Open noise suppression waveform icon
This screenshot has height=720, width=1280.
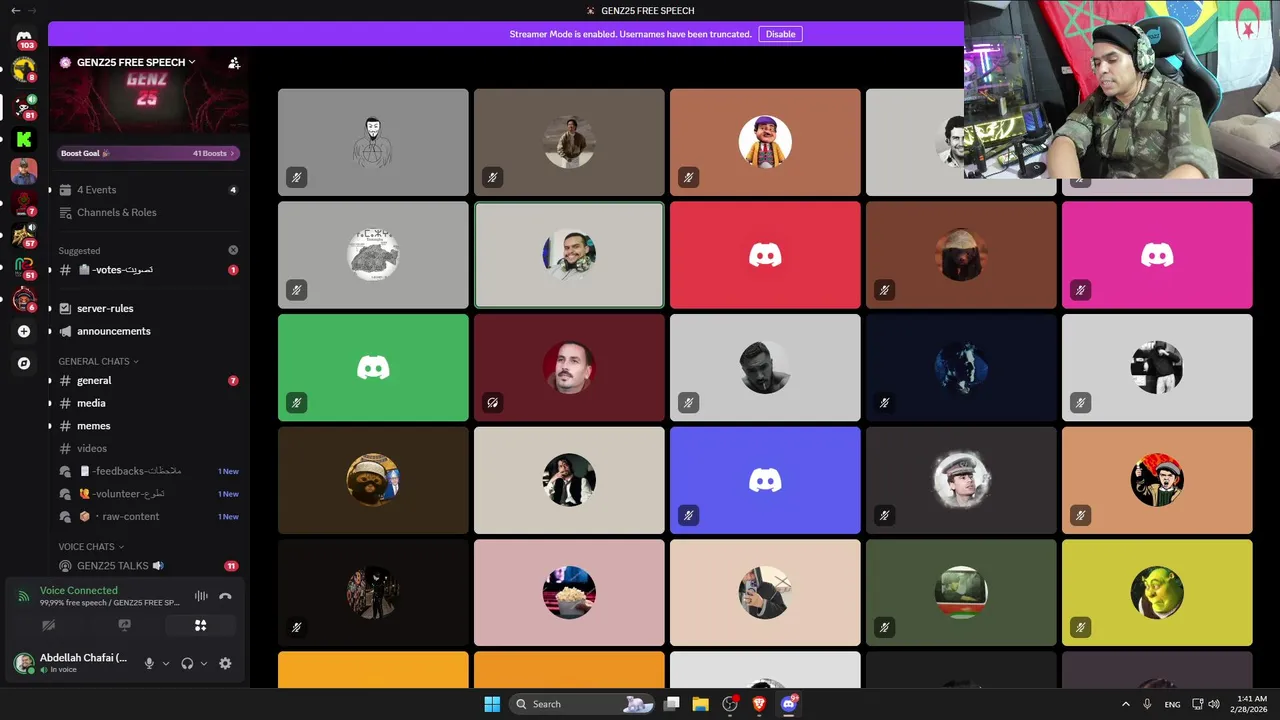pos(201,596)
